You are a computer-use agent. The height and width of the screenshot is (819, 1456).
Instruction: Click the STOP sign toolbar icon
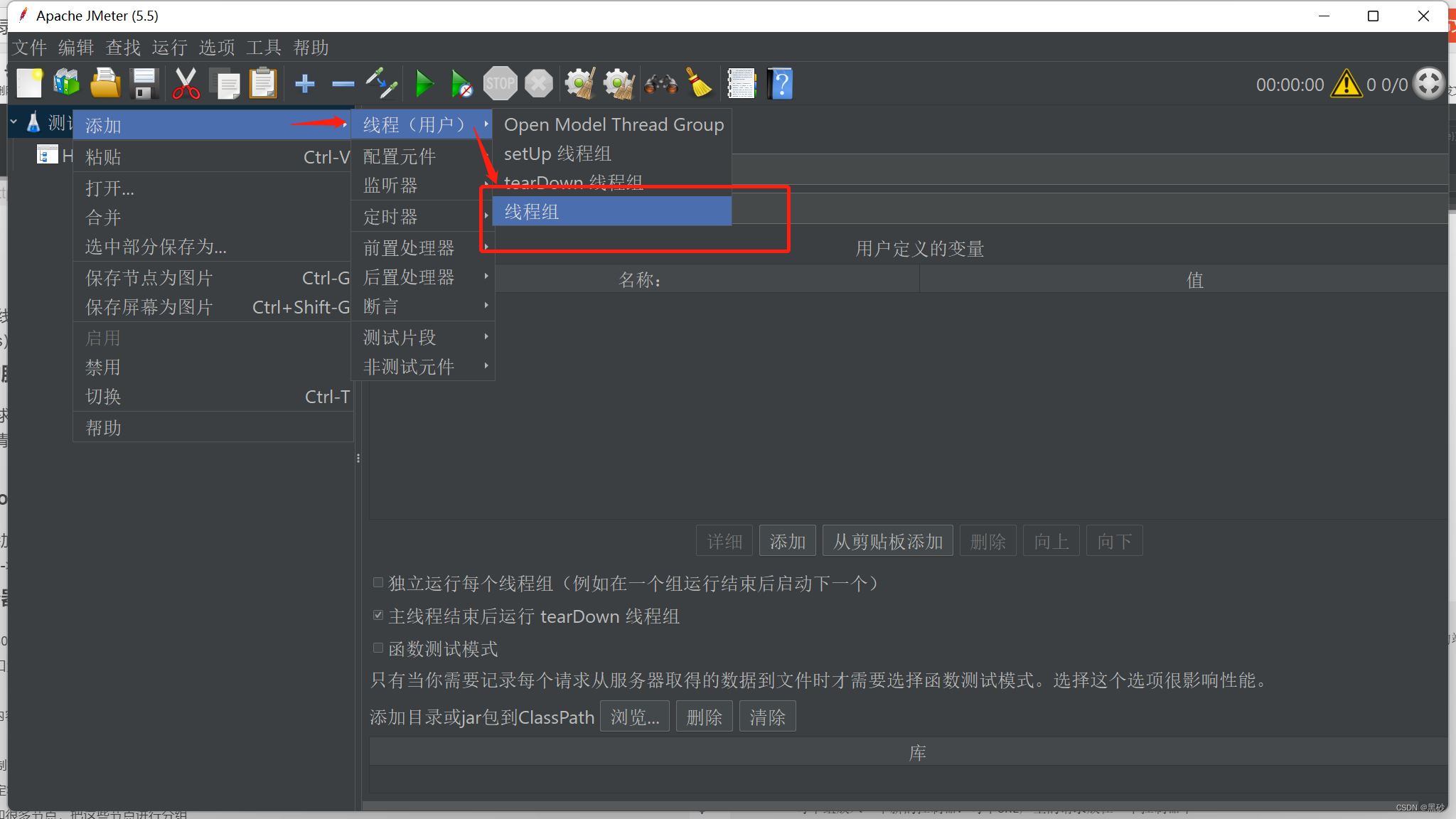coord(500,84)
